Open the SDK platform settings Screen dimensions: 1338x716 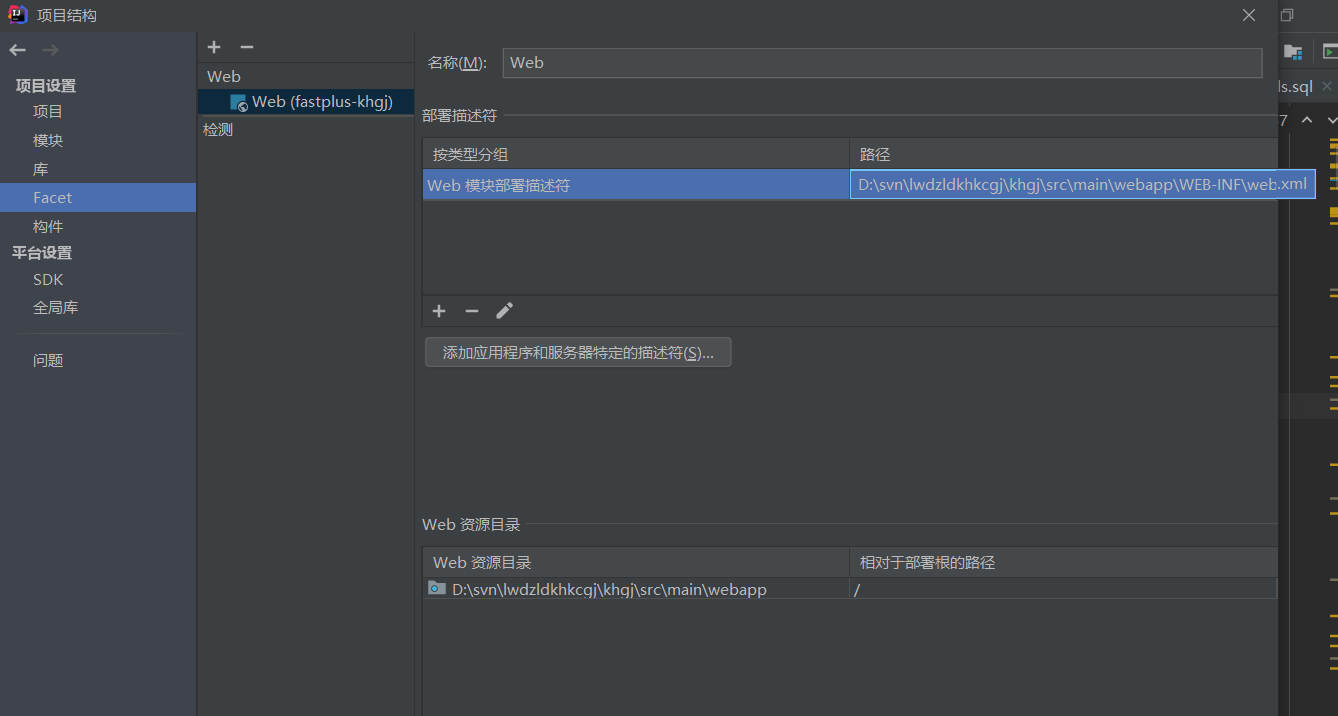coord(48,279)
